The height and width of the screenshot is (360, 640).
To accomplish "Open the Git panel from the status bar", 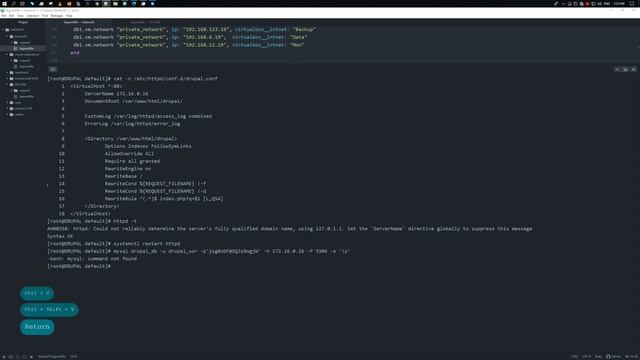I will click(631, 356).
